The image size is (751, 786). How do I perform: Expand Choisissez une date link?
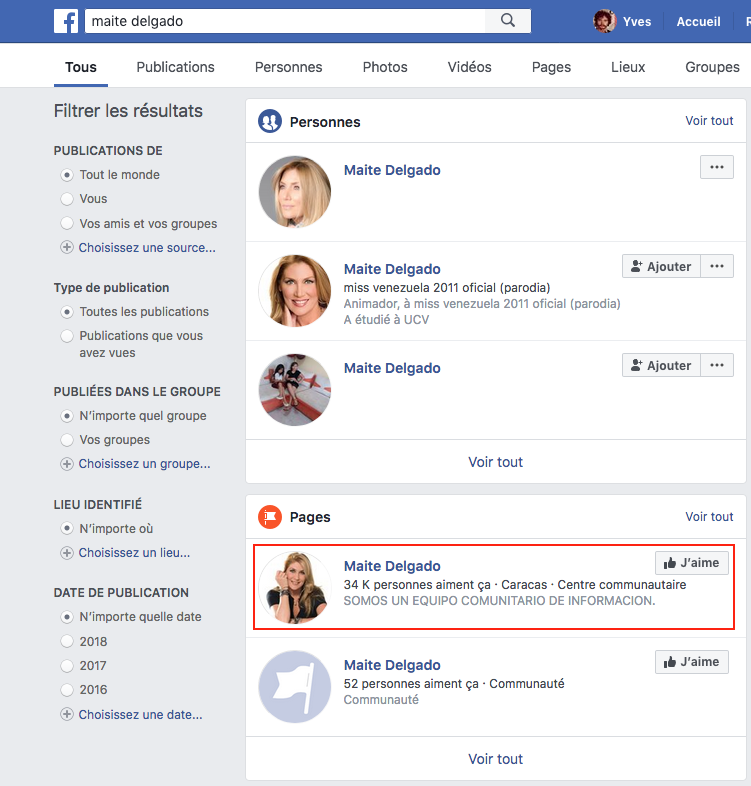[x=140, y=714]
